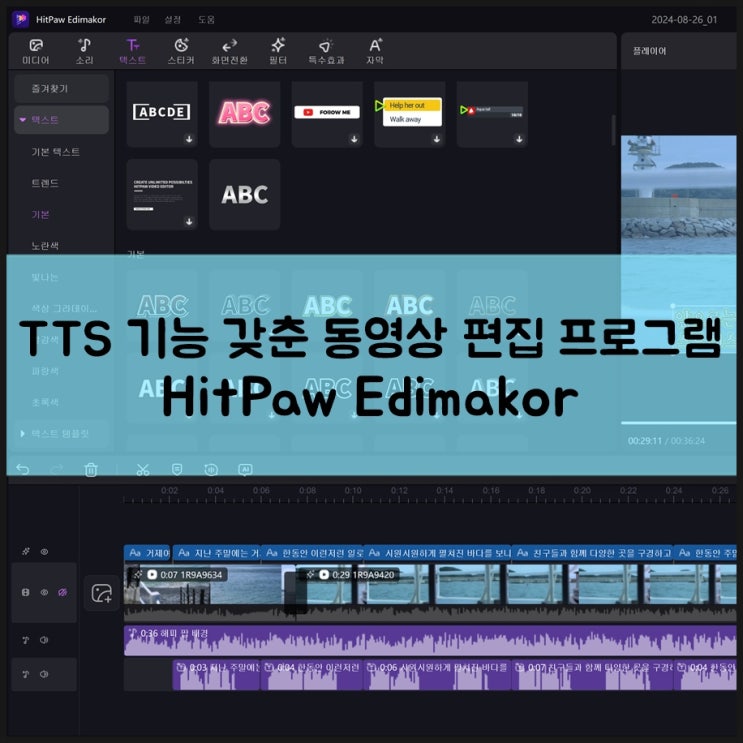Toggle eye visibility on the subtitle track
Screen dimensions: 743x743
pyautogui.click(x=44, y=551)
